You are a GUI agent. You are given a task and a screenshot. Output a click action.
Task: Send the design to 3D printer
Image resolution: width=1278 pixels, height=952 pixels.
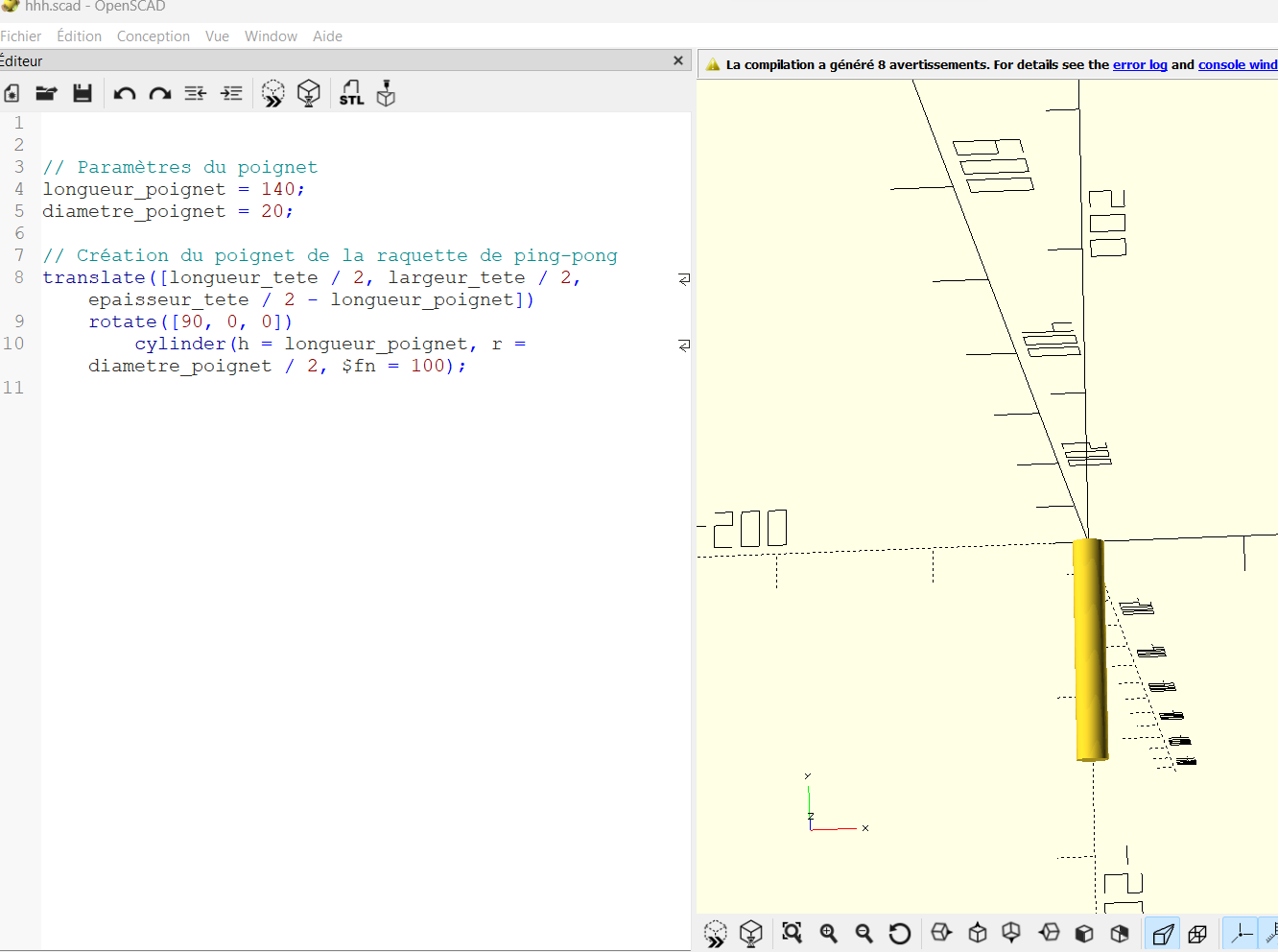click(386, 93)
